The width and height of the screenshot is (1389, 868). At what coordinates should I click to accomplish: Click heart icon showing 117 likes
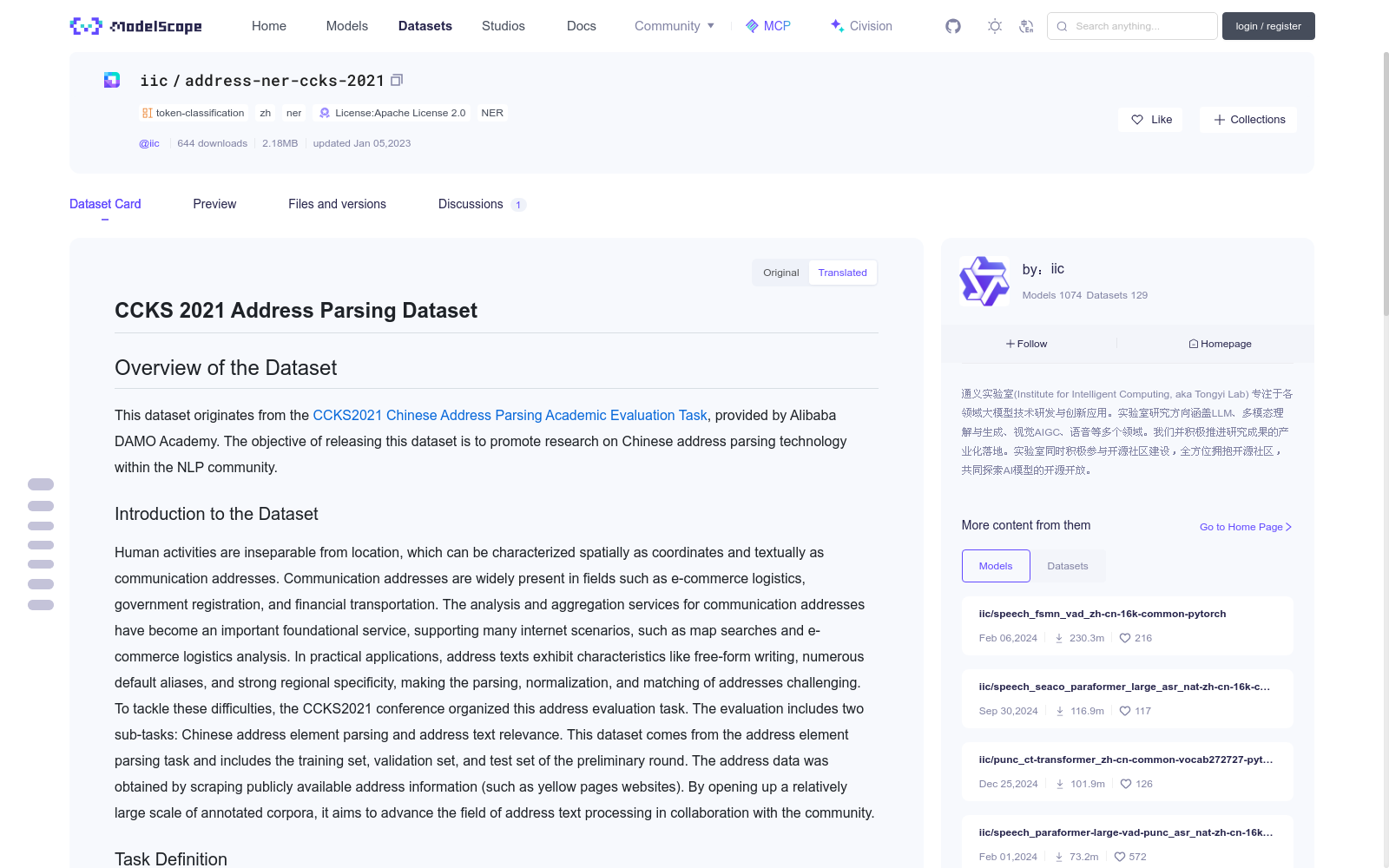(1125, 711)
